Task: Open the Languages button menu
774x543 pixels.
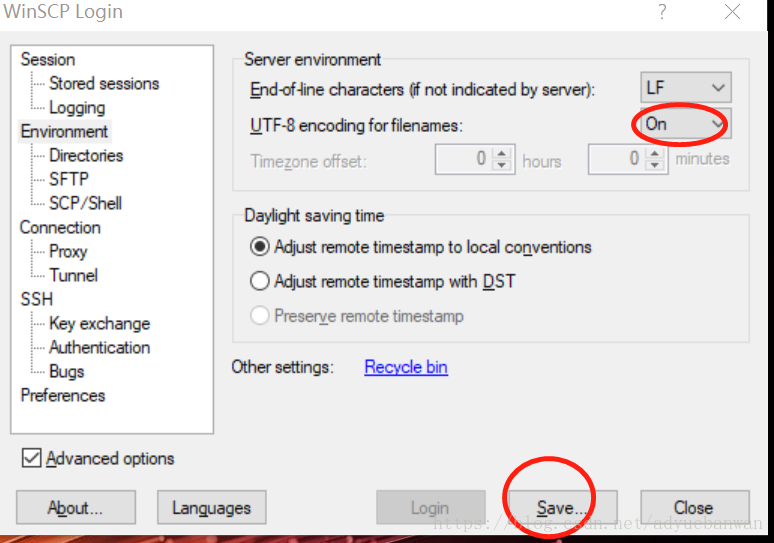Action: [212, 507]
